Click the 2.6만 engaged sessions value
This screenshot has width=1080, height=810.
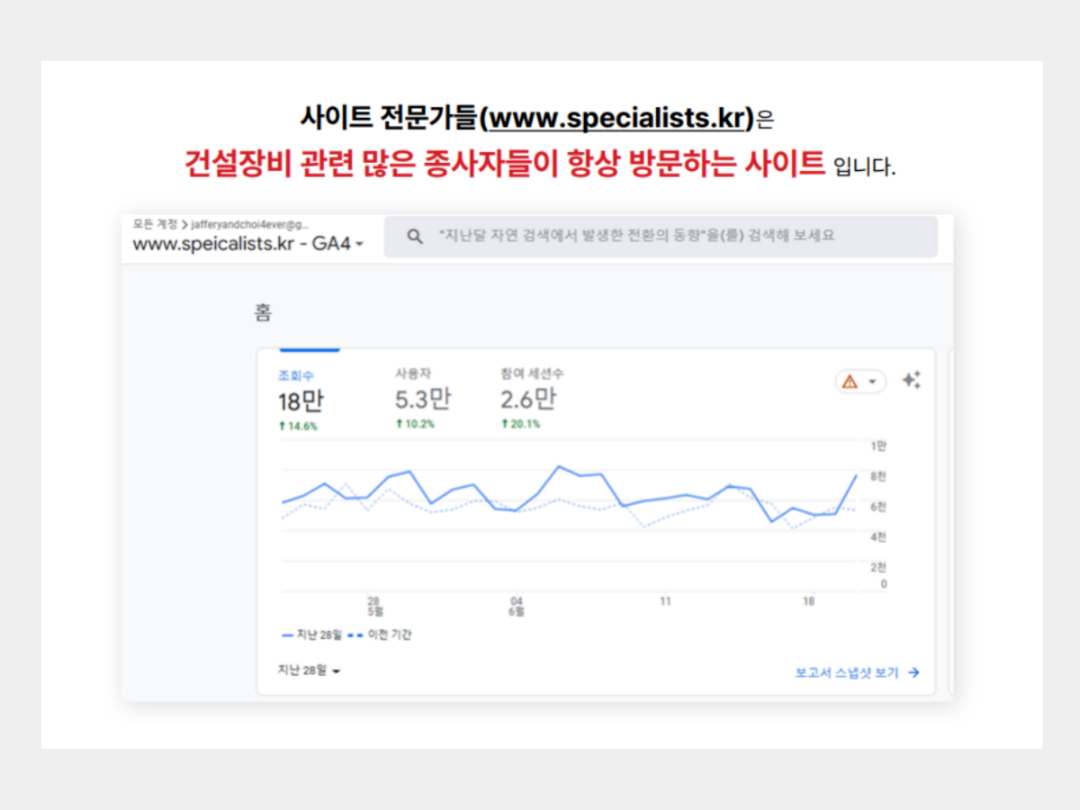(x=528, y=399)
